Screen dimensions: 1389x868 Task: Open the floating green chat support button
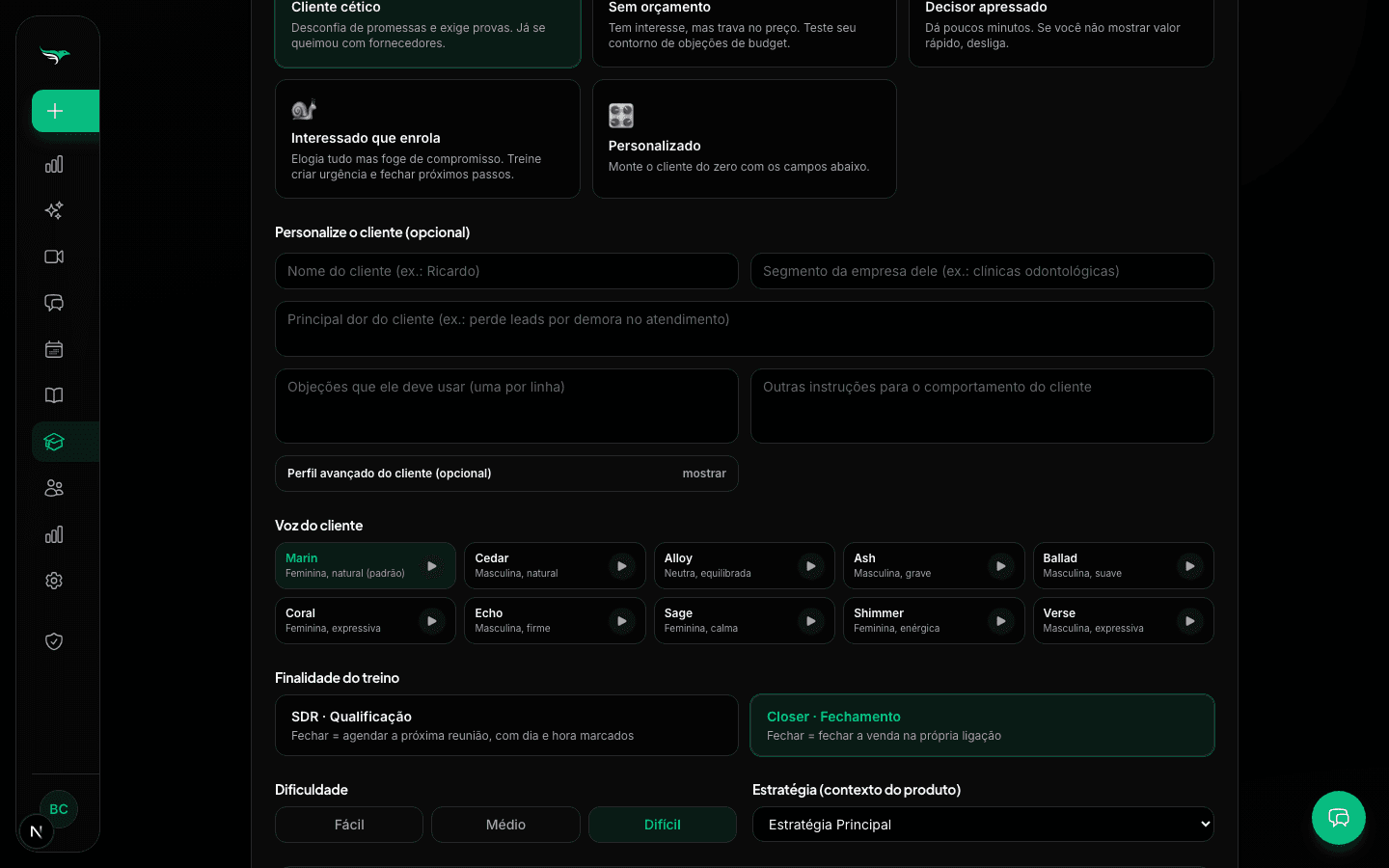pos(1339,818)
